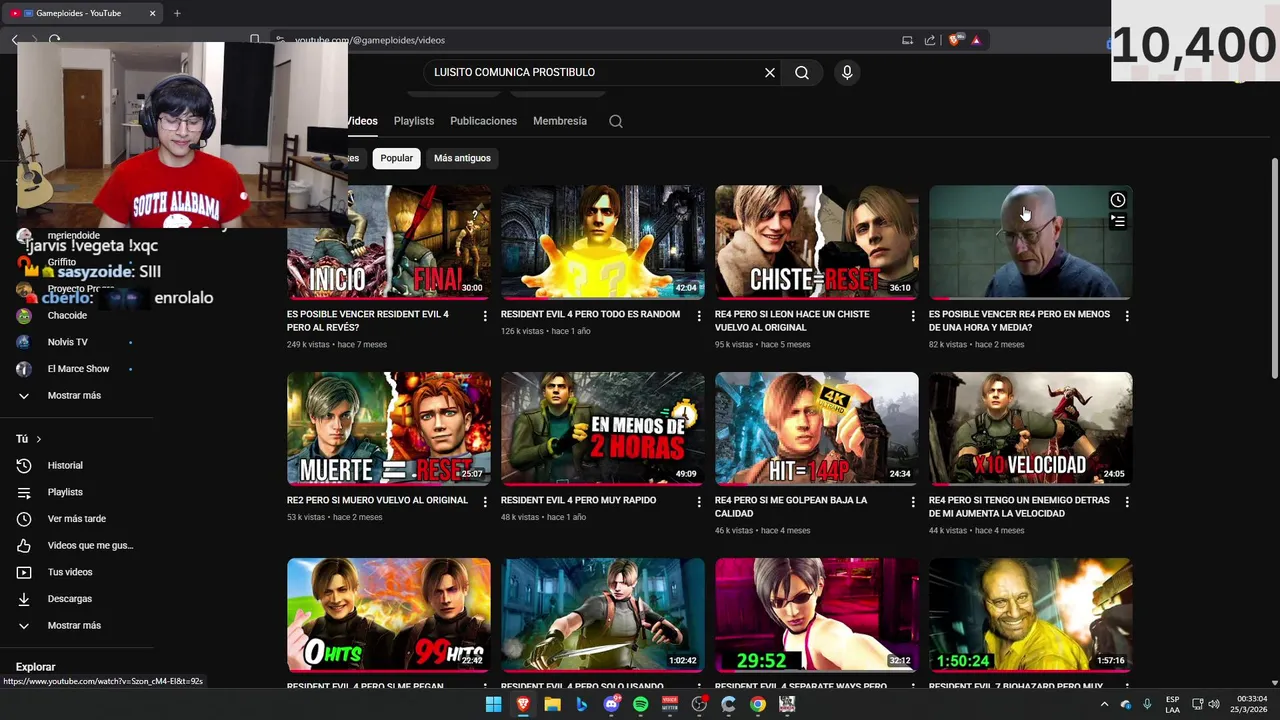
Task: Open File Explorer from the taskbar
Action: pos(552,704)
